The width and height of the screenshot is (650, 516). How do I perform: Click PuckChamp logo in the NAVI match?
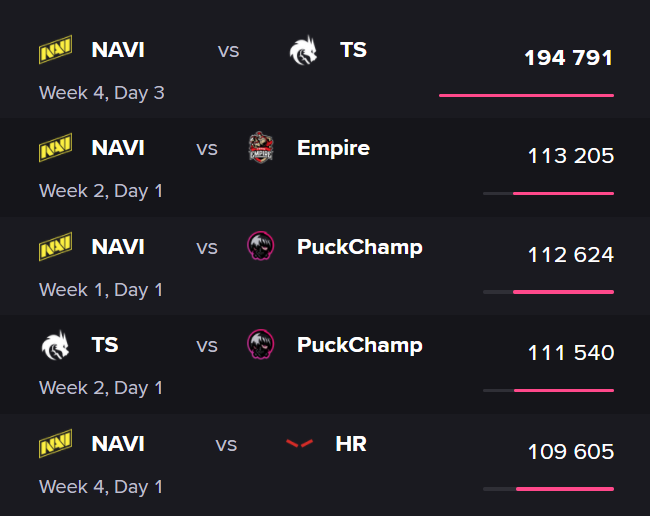coord(261,246)
